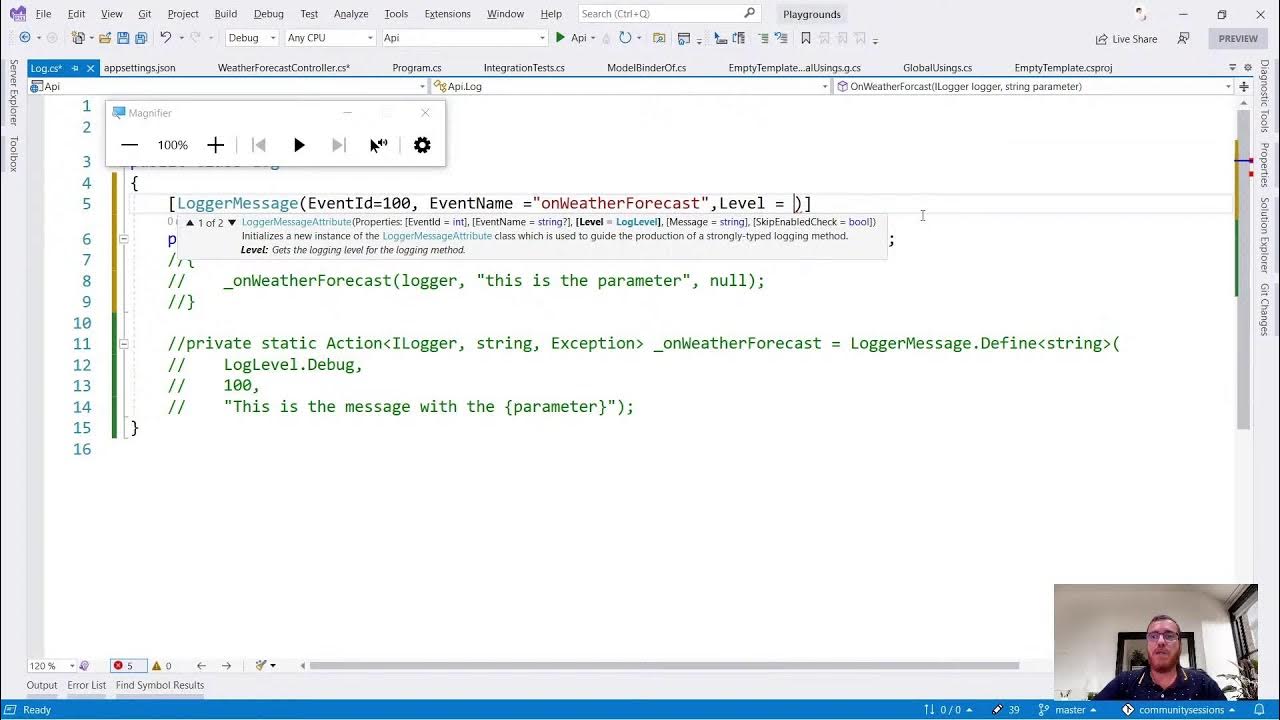Toggle the bookmark icon in the toolbar
This screenshot has width=1280, height=720.
coord(806,38)
